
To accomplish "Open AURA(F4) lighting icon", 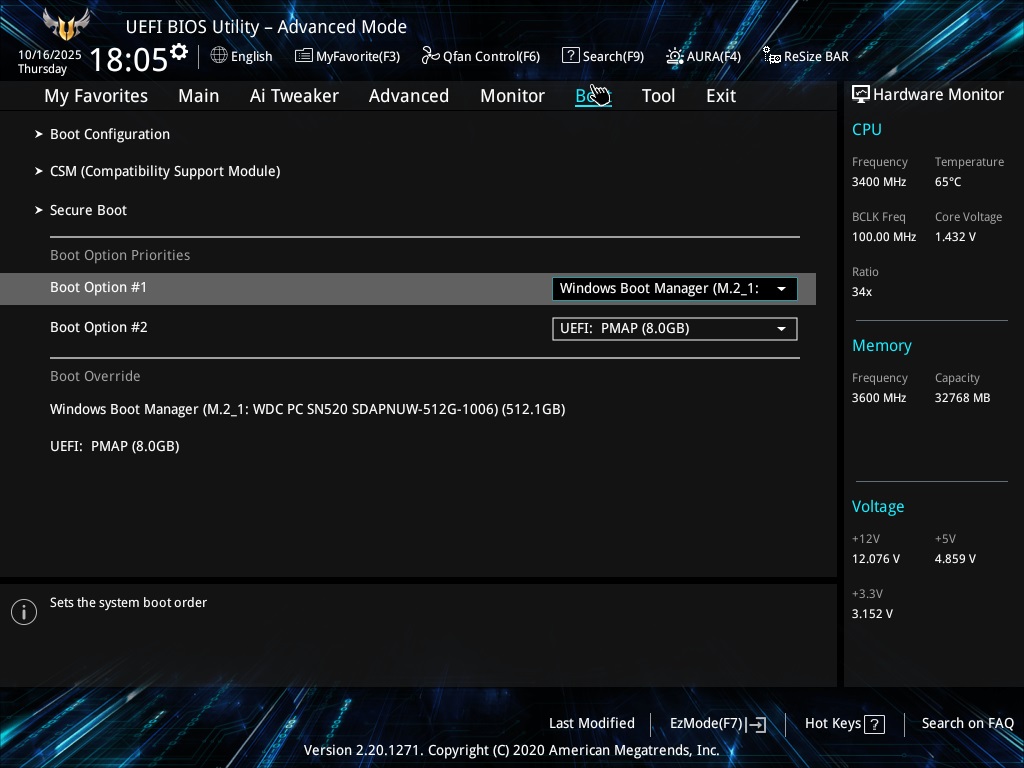I will (x=675, y=56).
